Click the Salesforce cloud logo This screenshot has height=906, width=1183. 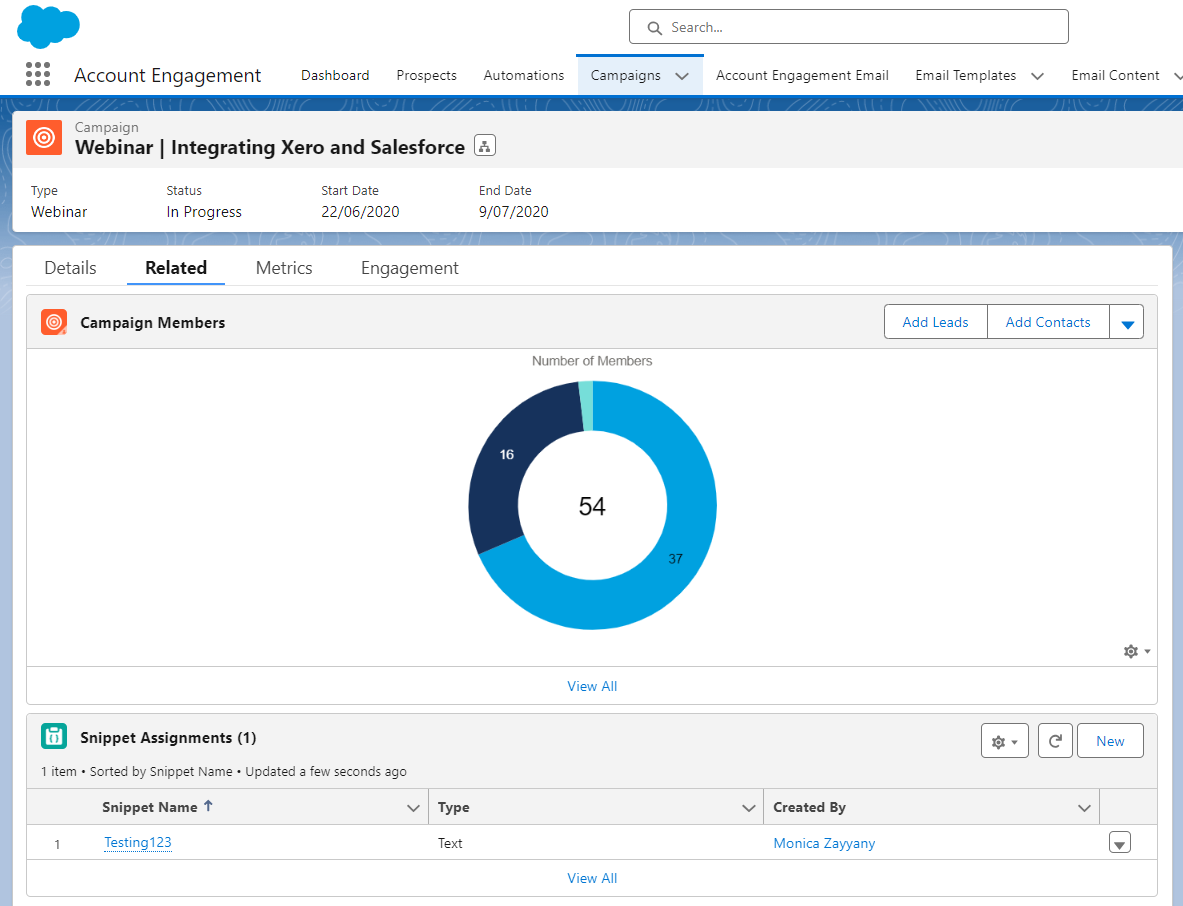tap(48, 26)
